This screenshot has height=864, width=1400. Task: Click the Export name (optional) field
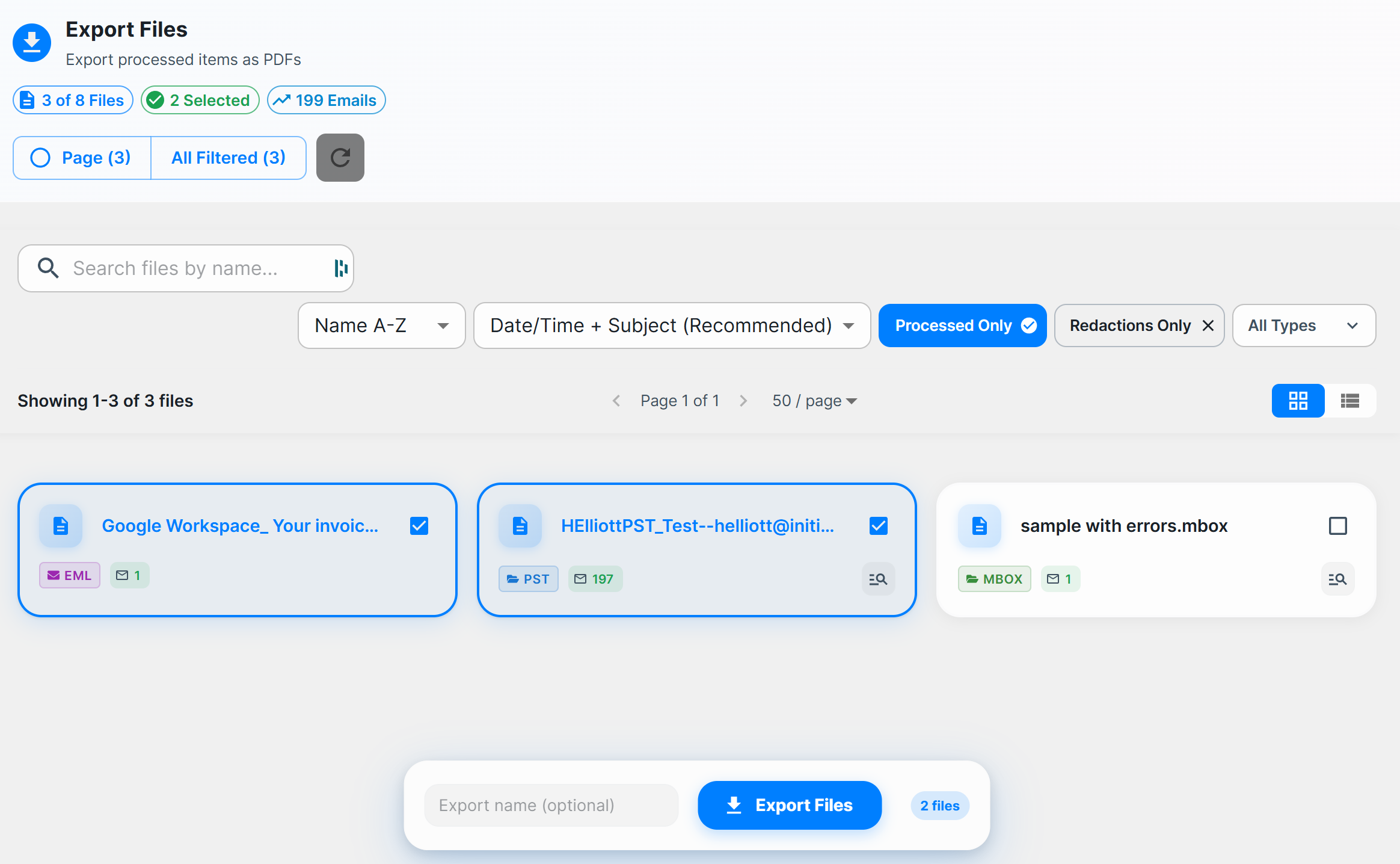point(551,805)
